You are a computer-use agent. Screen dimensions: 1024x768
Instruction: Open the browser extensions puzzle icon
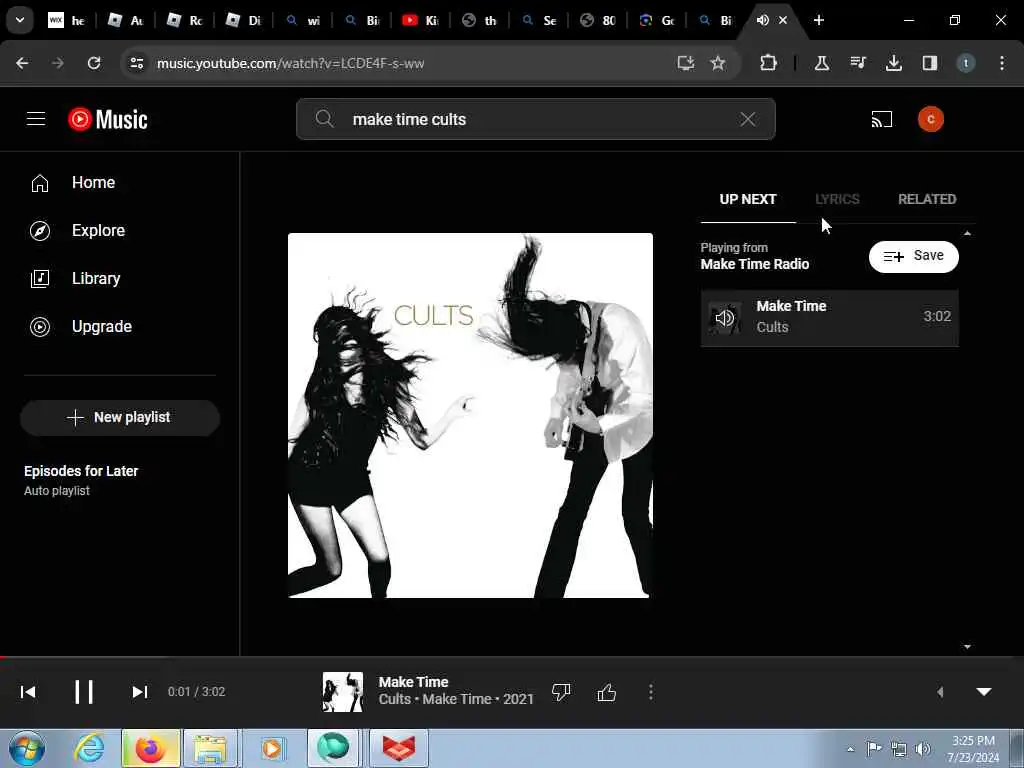coord(769,63)
